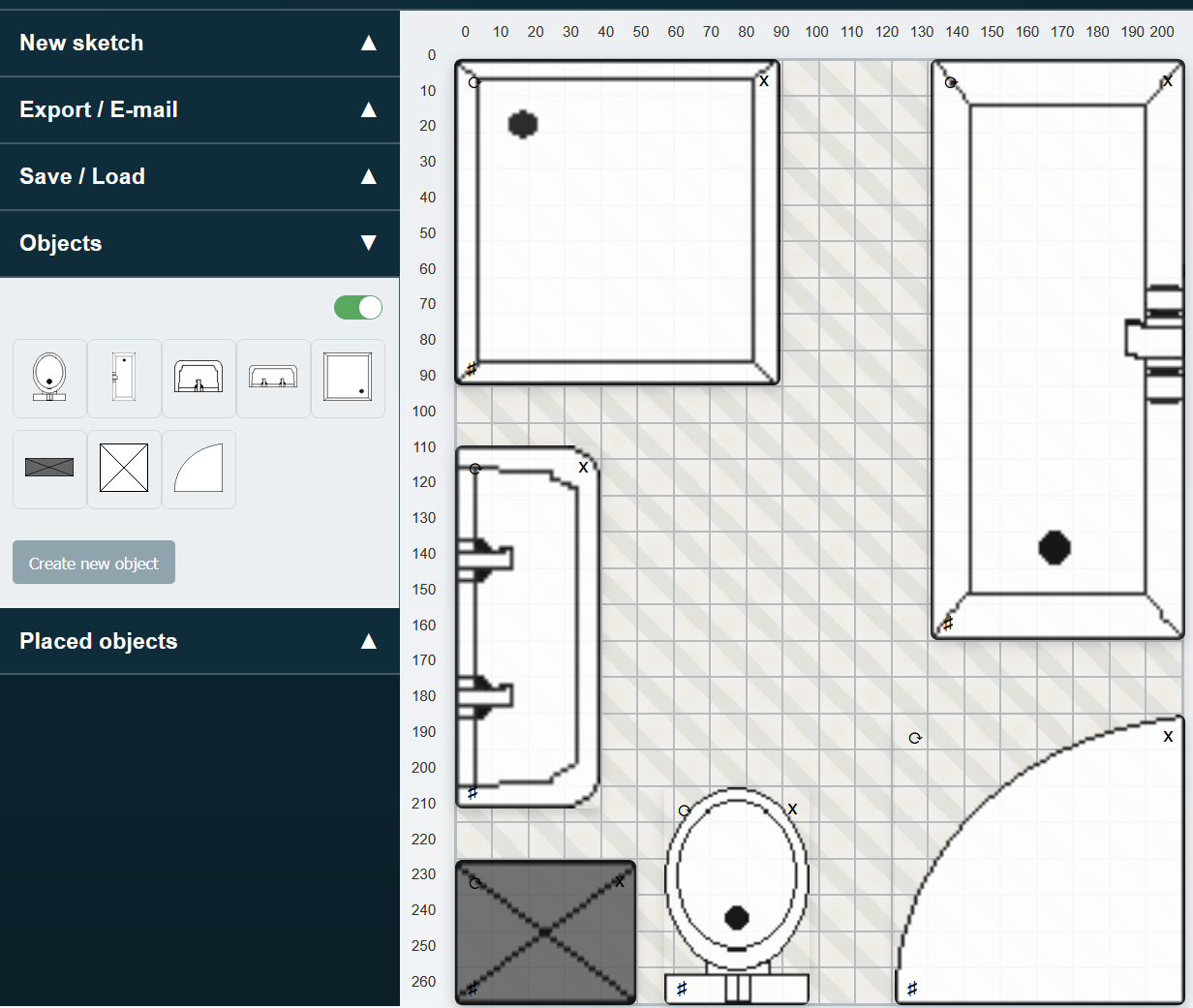The height and width of the screenshot is (1008, 1193).
Task: Select the quarter-circle object icon
Action: 199,470
